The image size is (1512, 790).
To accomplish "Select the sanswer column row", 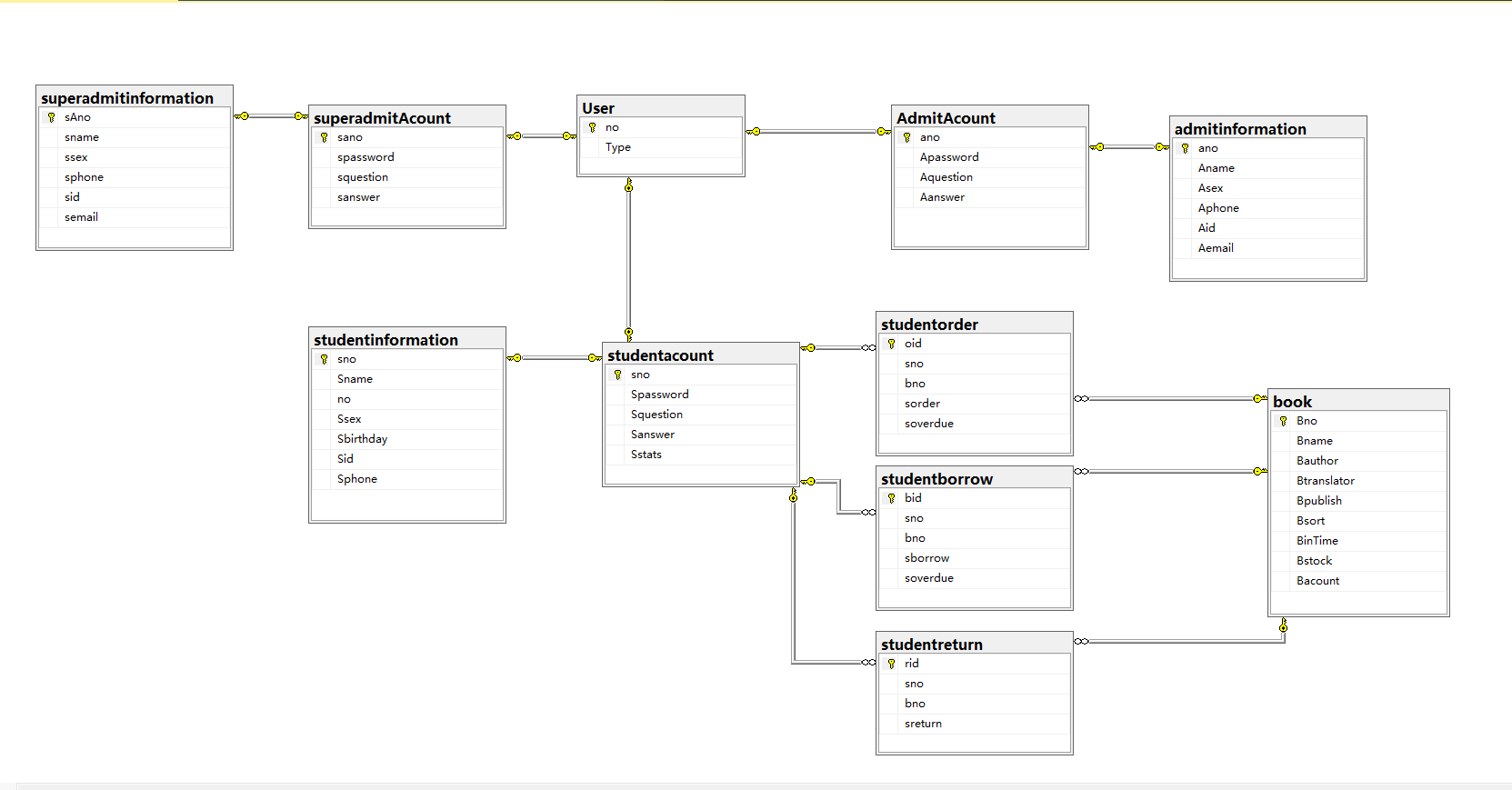I will tap(407, 197).
